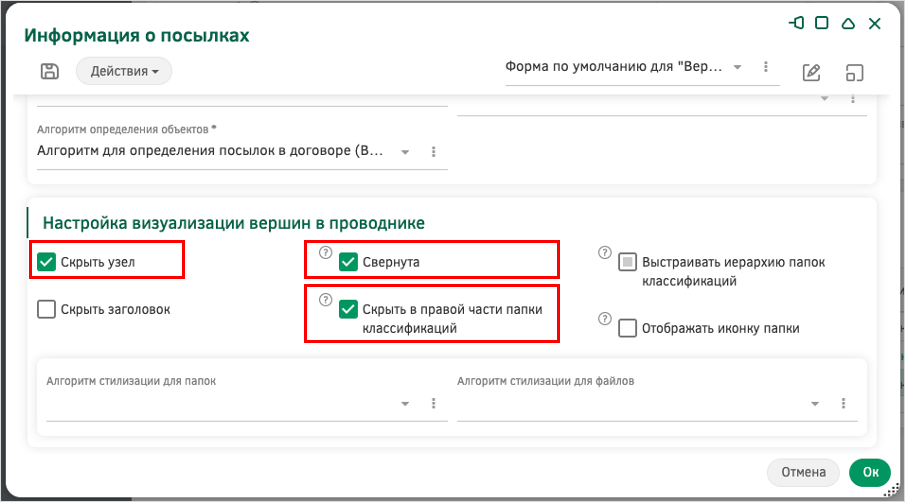Screen dimensions: 905x502
Task: Enable the Отображать иконку папки checkbox
Action: point(627,328)
